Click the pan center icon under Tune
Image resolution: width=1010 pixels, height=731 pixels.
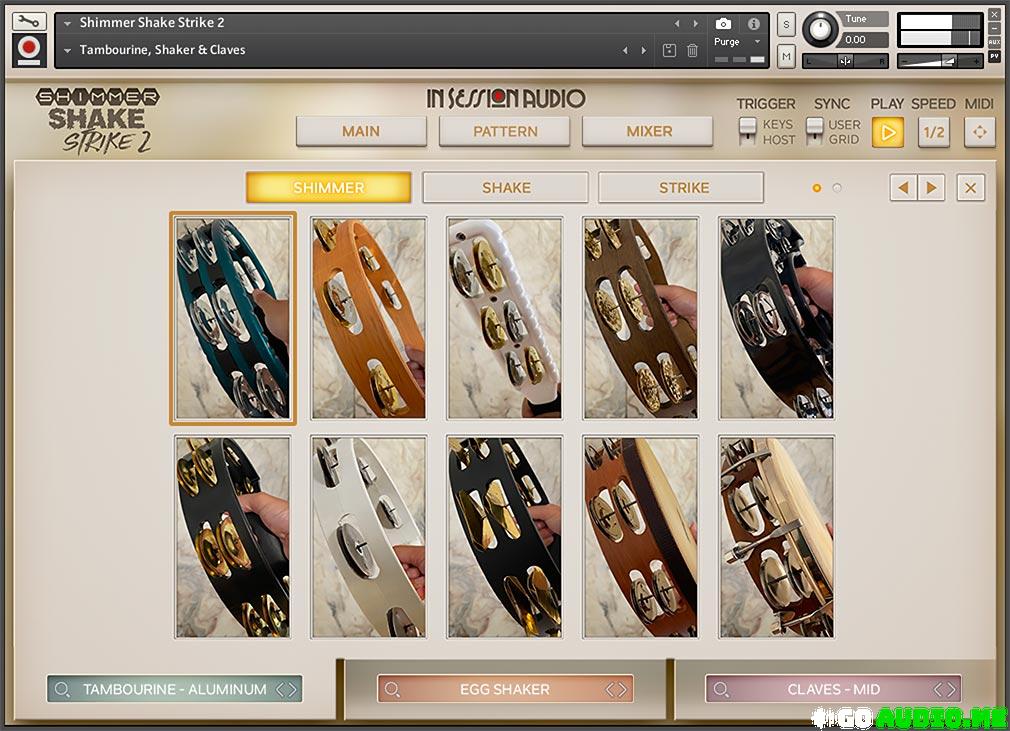[845, 61]
